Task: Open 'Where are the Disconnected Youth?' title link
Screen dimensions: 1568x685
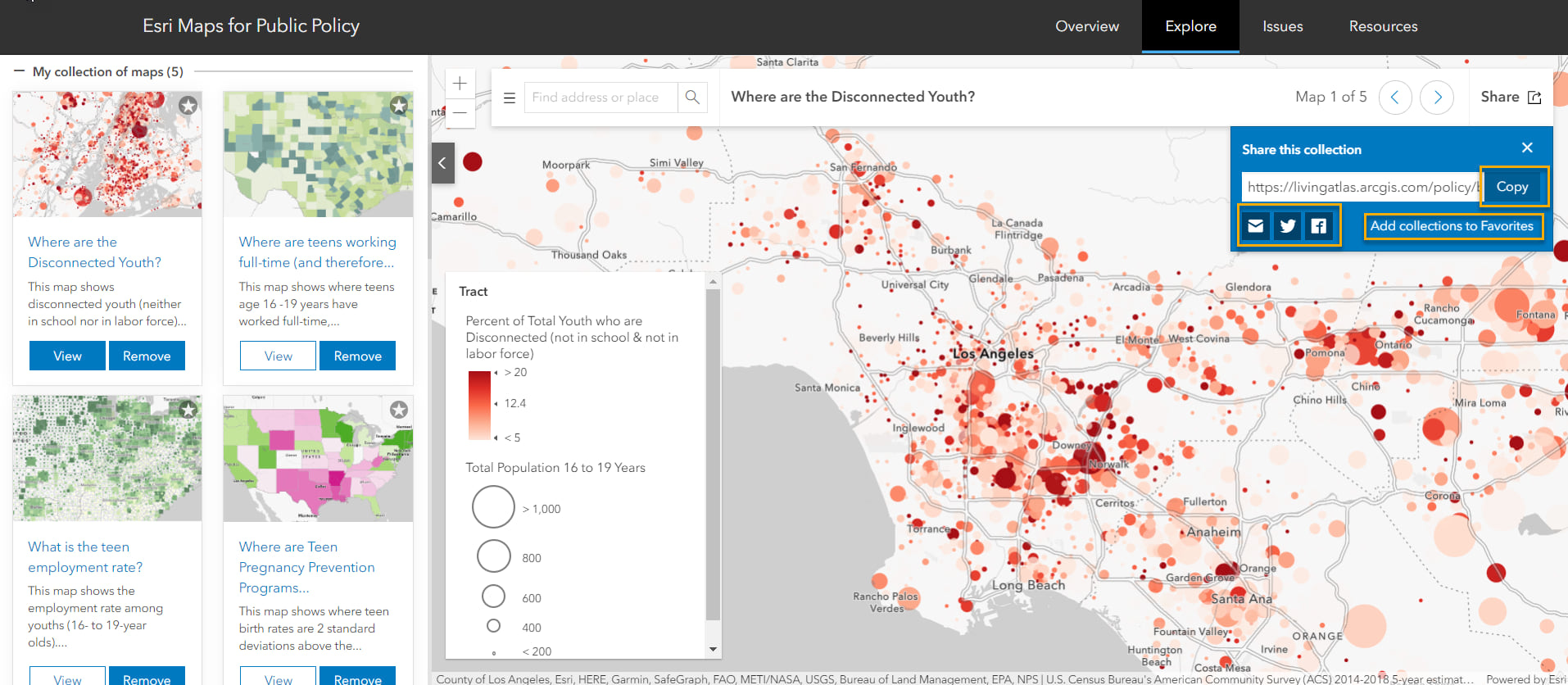Action: click(94, 252)
